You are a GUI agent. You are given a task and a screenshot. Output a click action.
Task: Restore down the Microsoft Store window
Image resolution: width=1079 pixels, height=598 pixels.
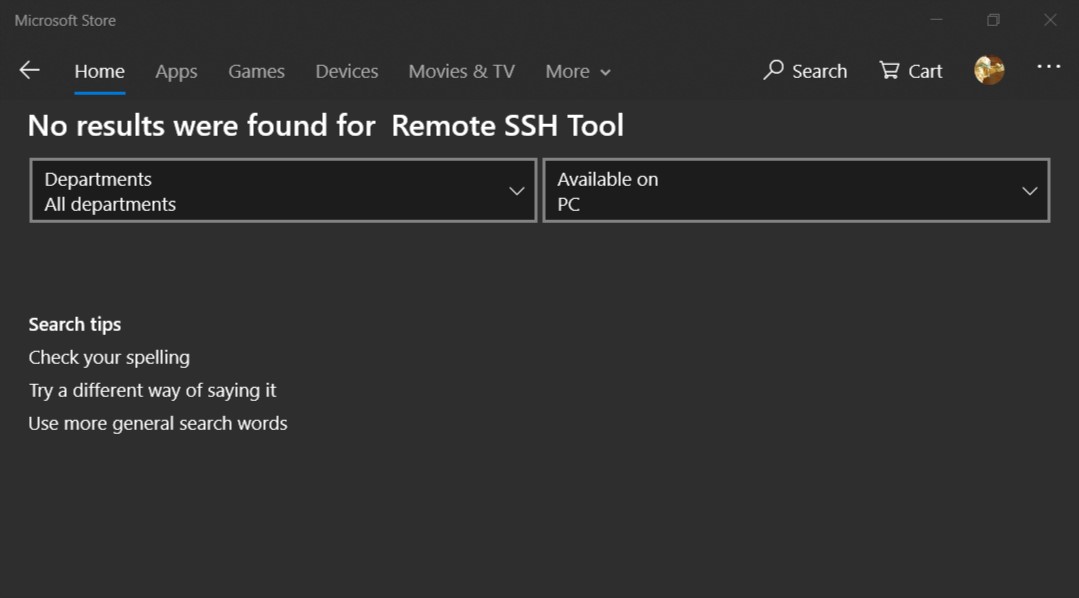tap(993, 20)
